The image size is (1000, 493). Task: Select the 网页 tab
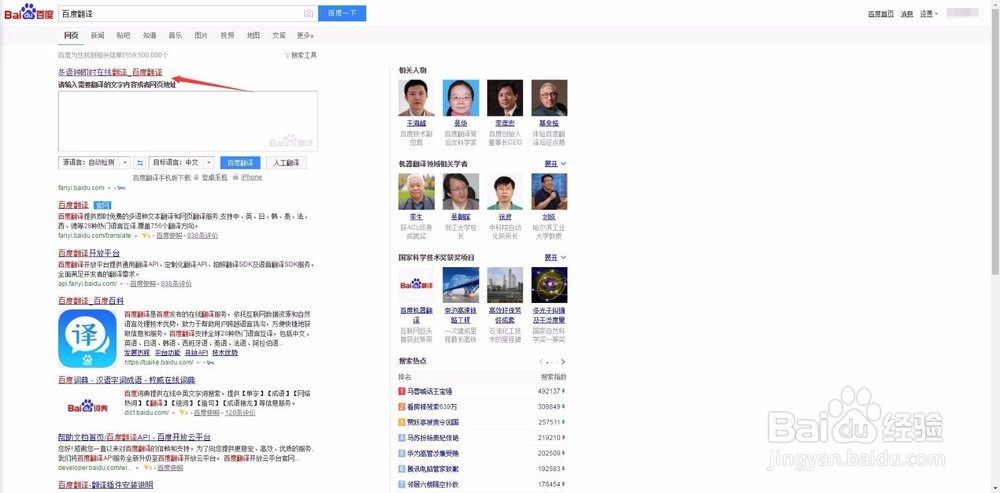coord(71,35)
